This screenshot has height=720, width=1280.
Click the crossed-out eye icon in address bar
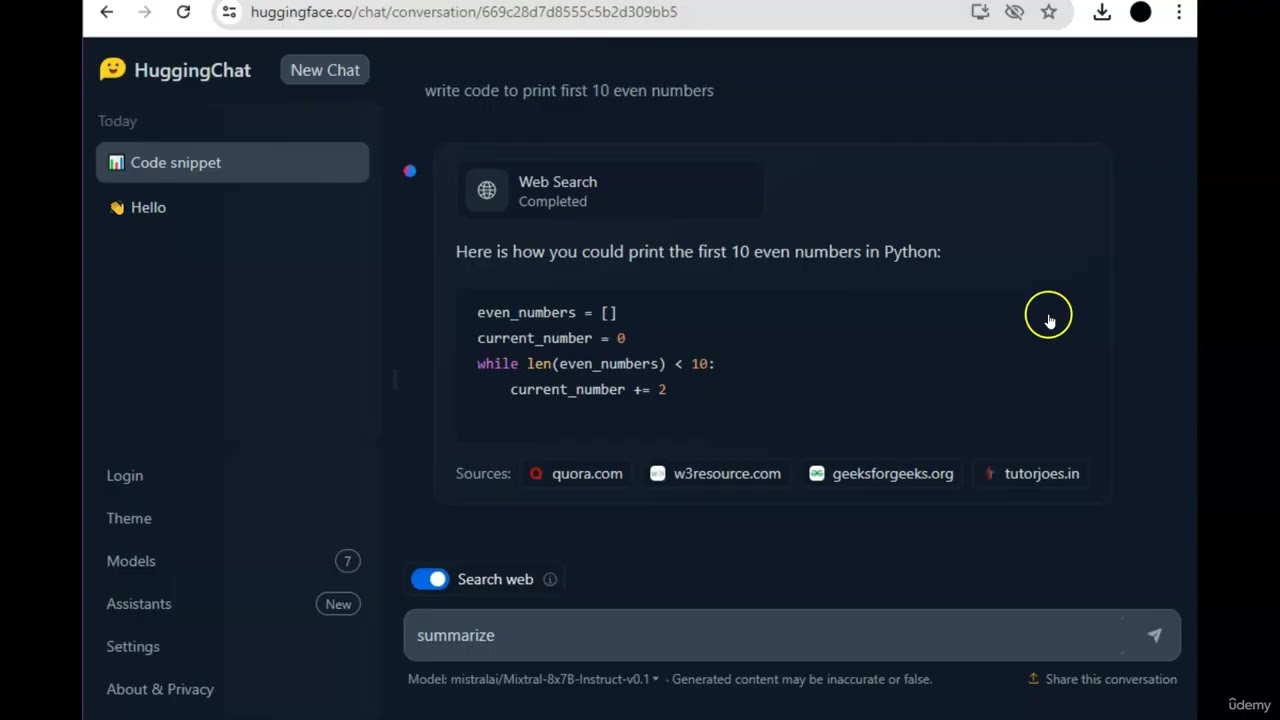1014,12
